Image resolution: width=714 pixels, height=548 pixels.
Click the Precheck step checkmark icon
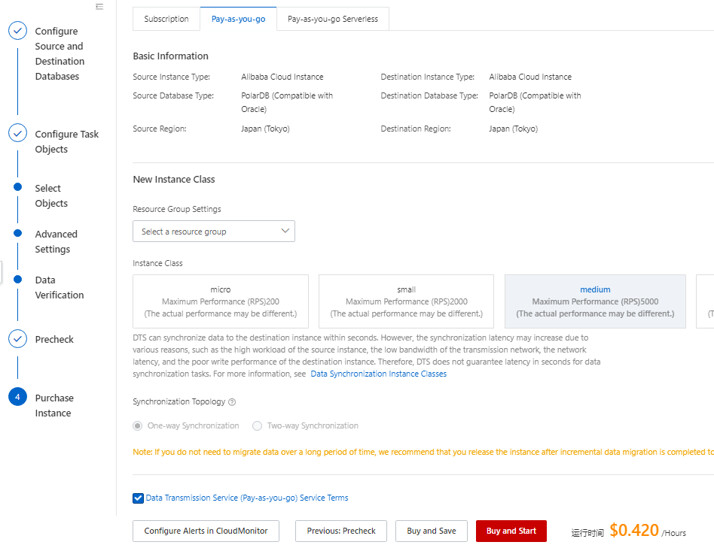17,339
